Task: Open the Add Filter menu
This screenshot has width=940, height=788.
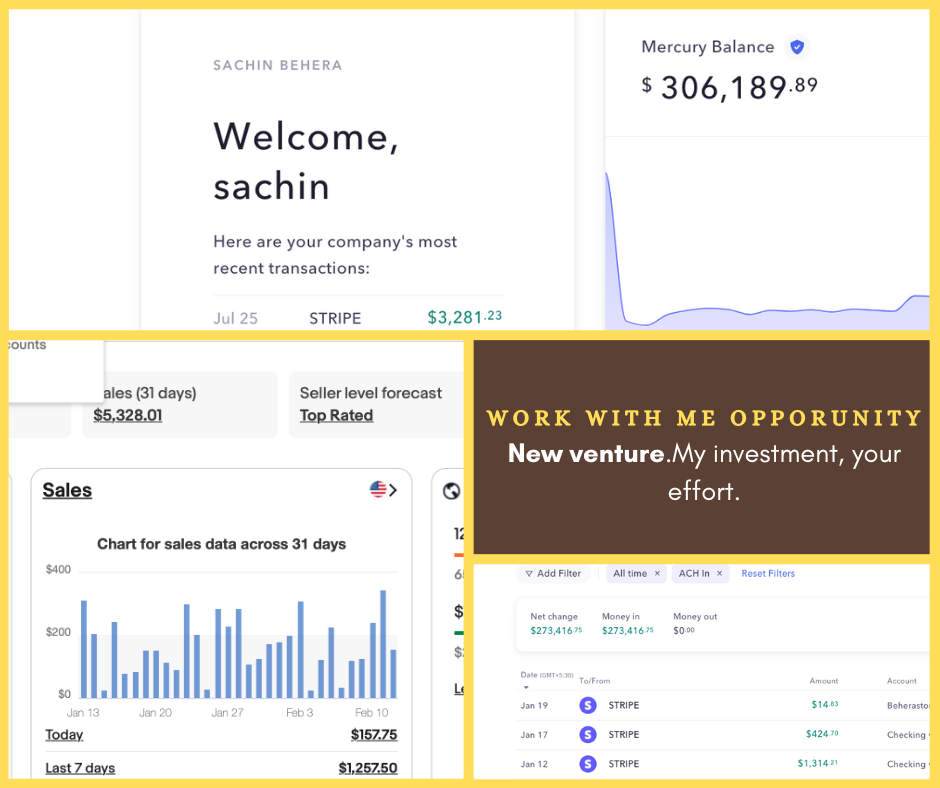Action: [x=552, y=574]
